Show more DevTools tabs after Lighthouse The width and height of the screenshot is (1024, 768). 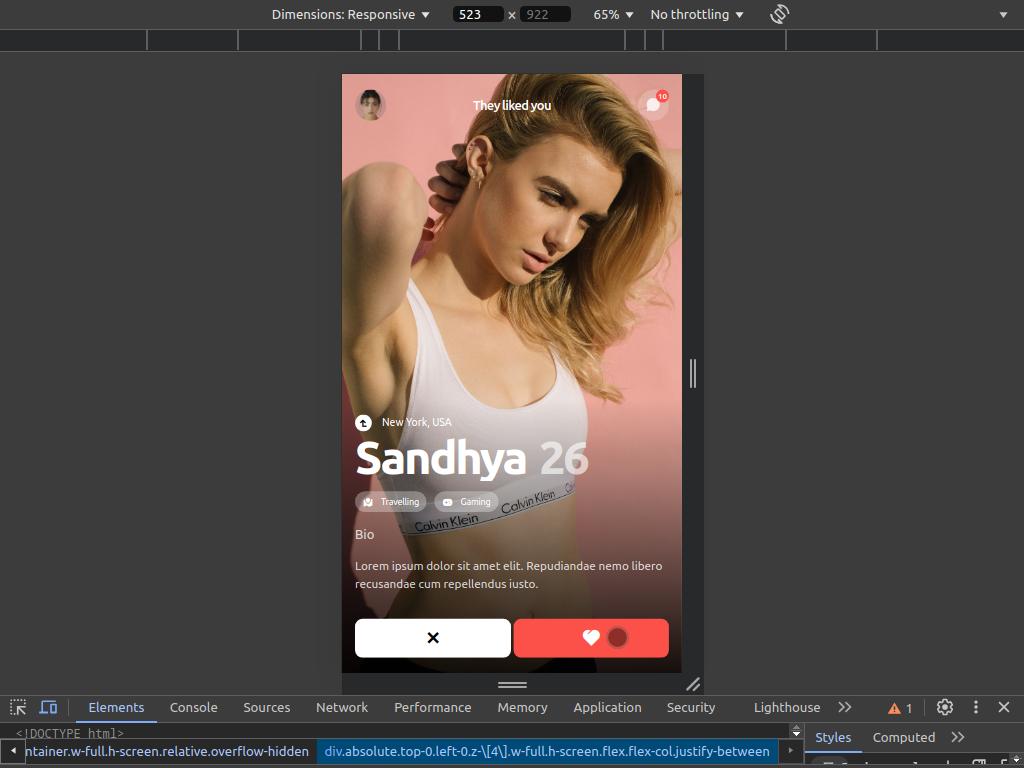(845, 707)
